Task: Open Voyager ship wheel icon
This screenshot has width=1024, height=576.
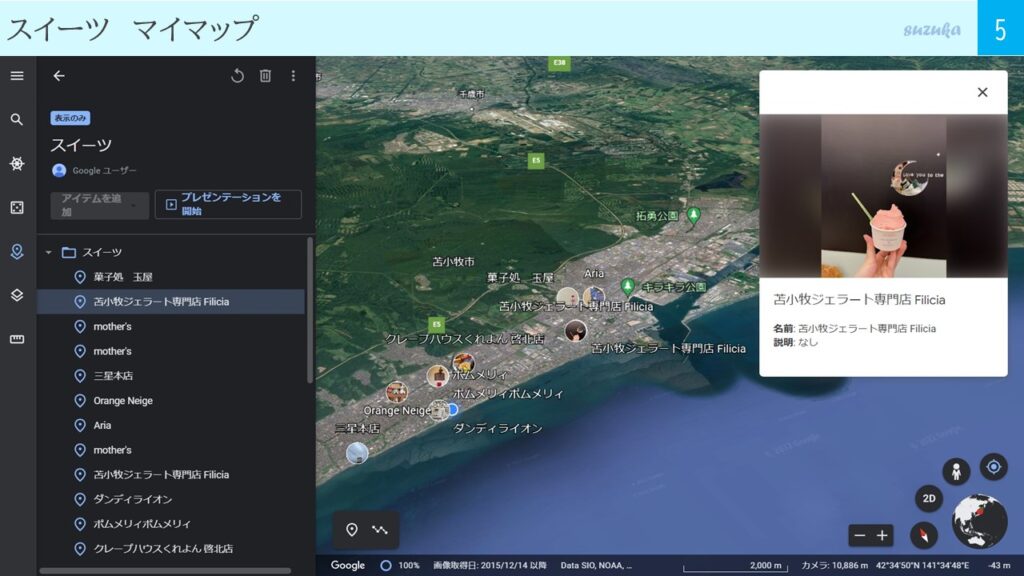Action: 17,164
